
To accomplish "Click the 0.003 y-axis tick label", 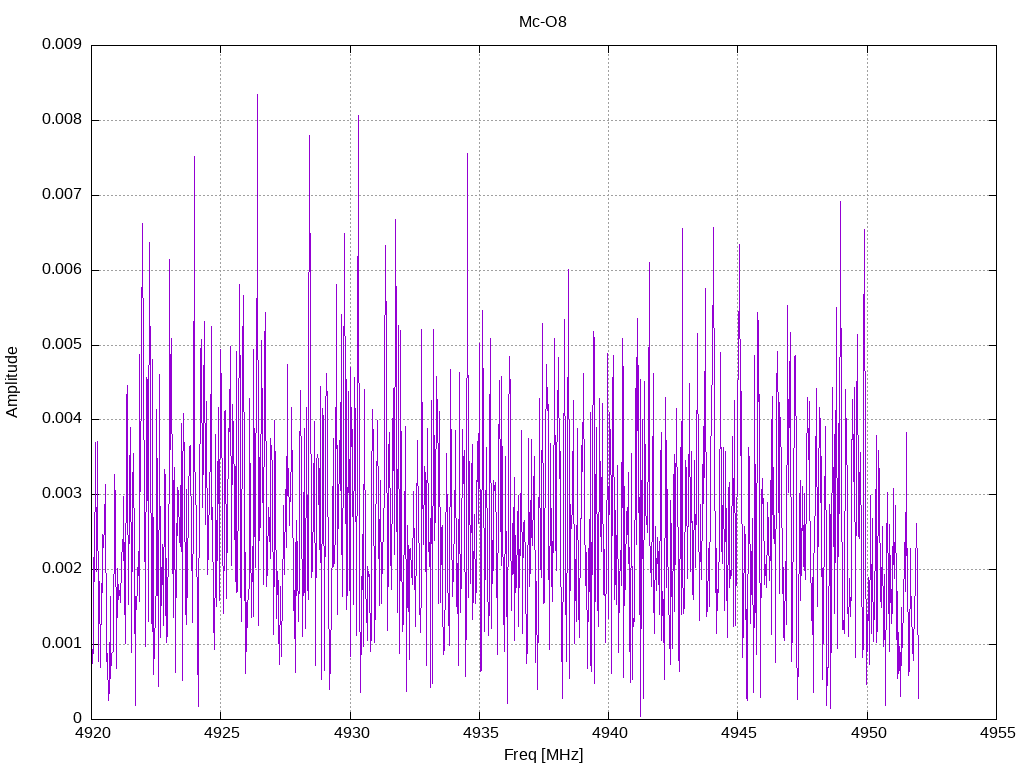I will pyautogui.click(x=62, y=494).
